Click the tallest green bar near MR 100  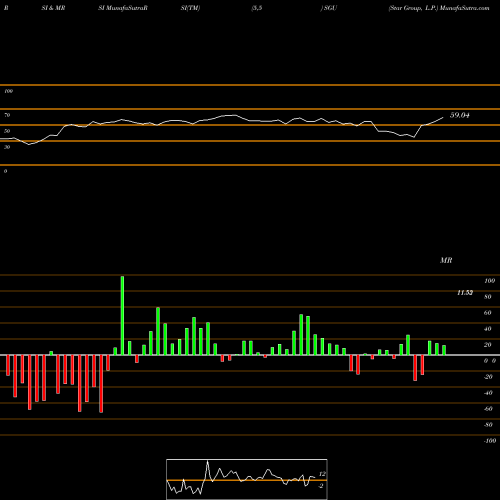(x=122, y=315)
